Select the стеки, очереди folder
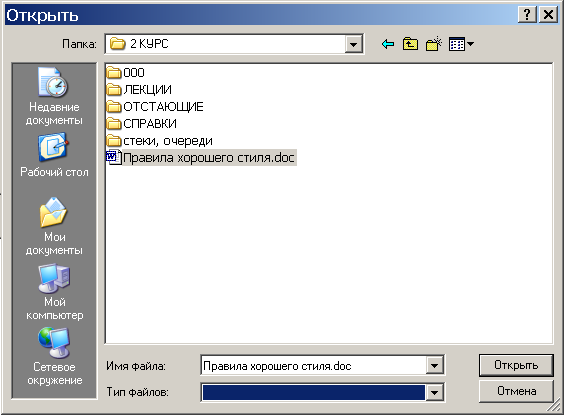Viewport: 566px width, 415px height. (160, 141)
